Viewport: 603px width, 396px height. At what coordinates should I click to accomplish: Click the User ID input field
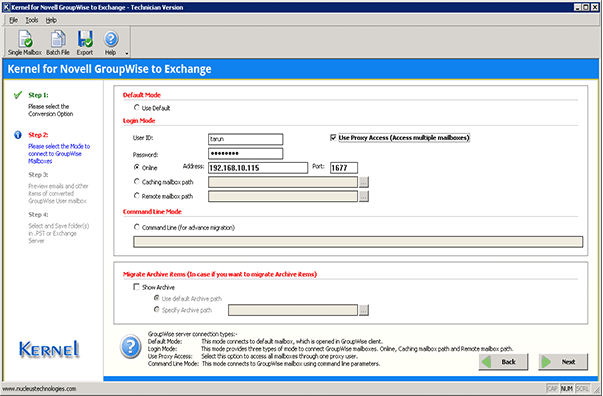point(245,139)
